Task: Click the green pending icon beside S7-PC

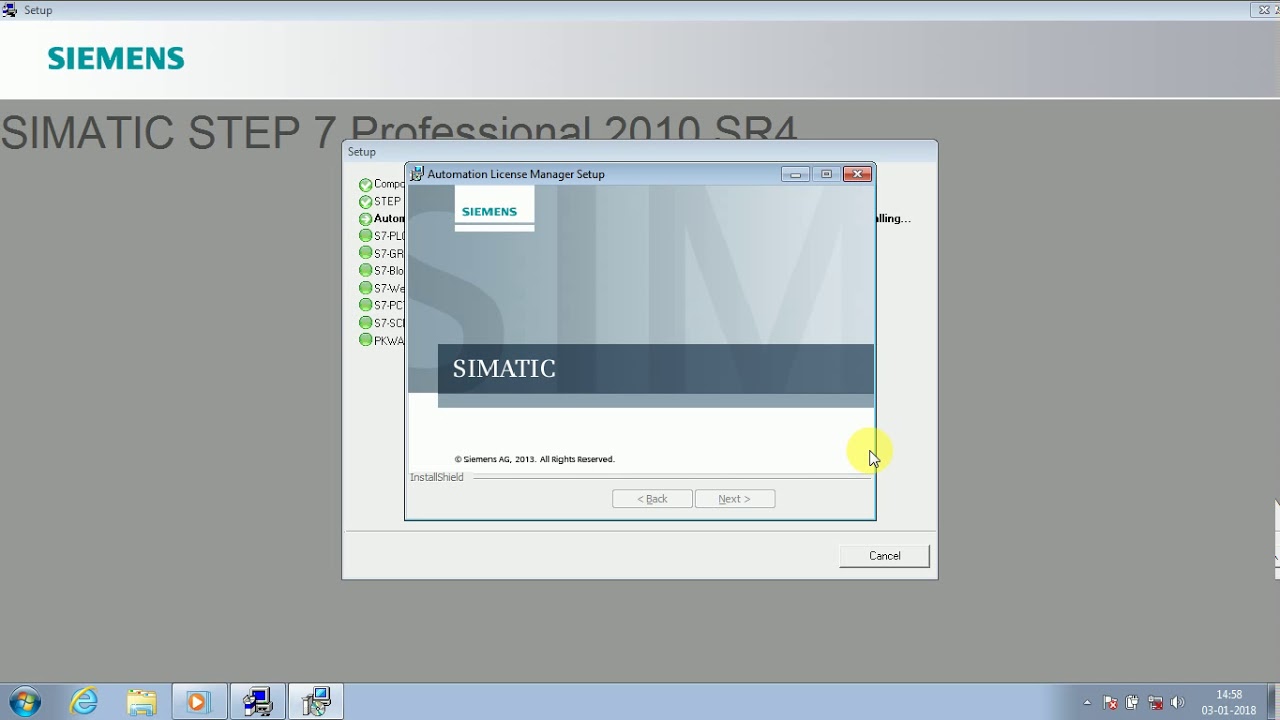Action: (x=366, y=305)
